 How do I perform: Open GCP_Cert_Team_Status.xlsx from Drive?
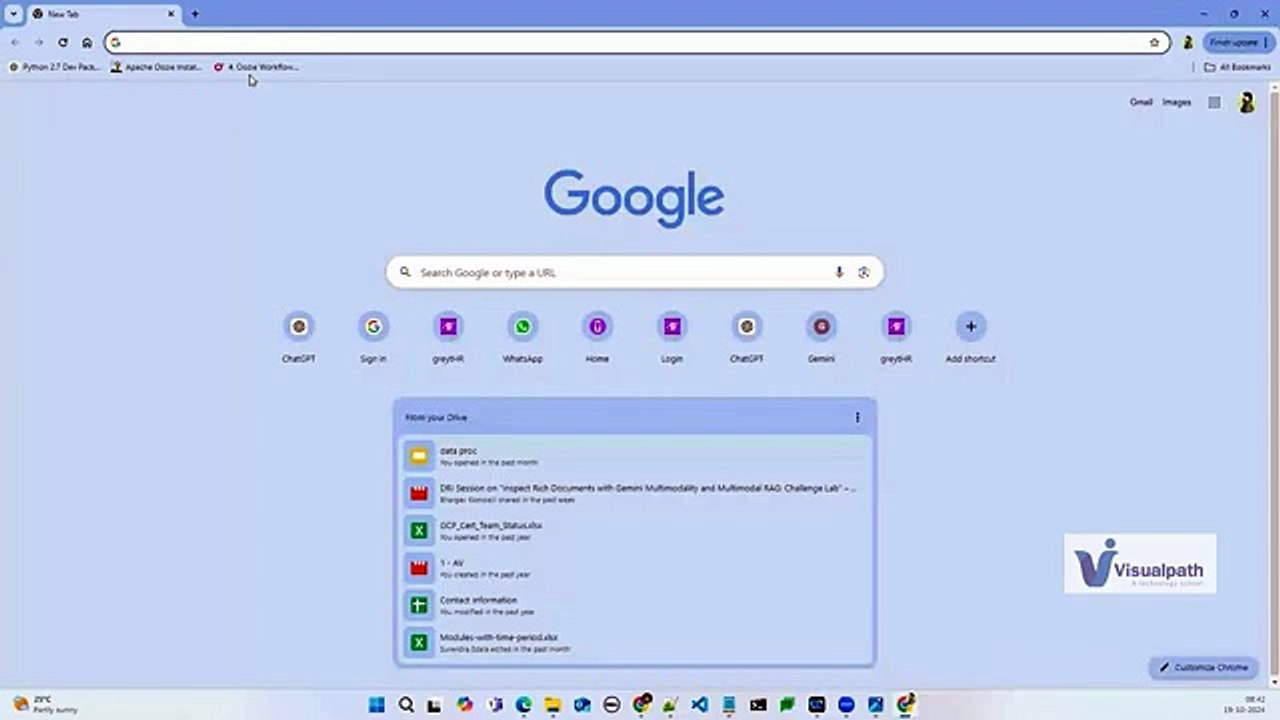coord(635,529)
